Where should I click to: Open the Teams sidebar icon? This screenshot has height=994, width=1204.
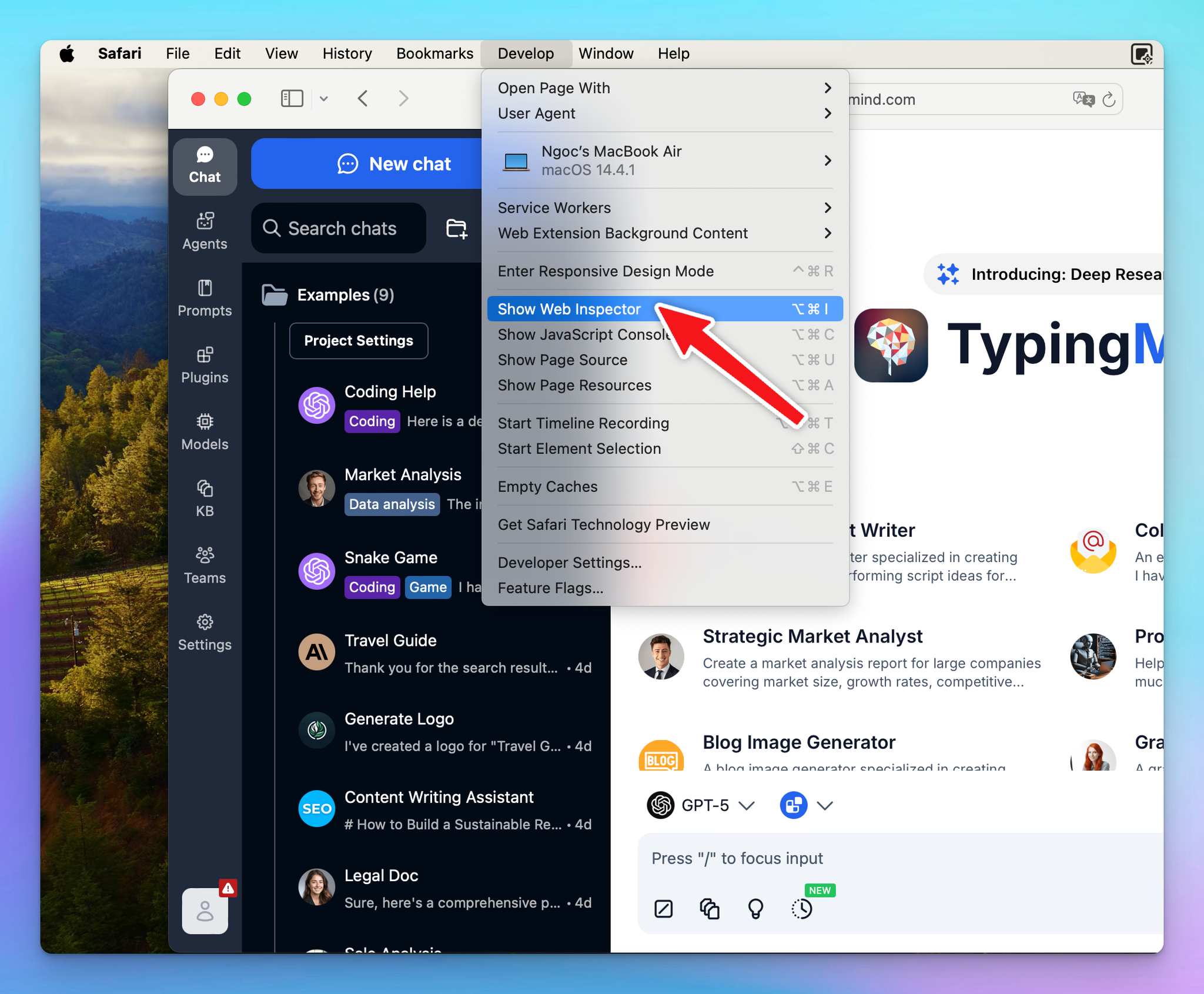205,565
